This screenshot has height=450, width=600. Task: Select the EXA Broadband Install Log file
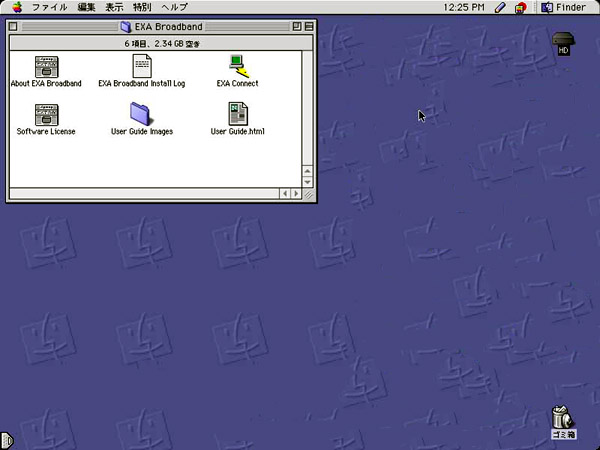coord(142,66)
